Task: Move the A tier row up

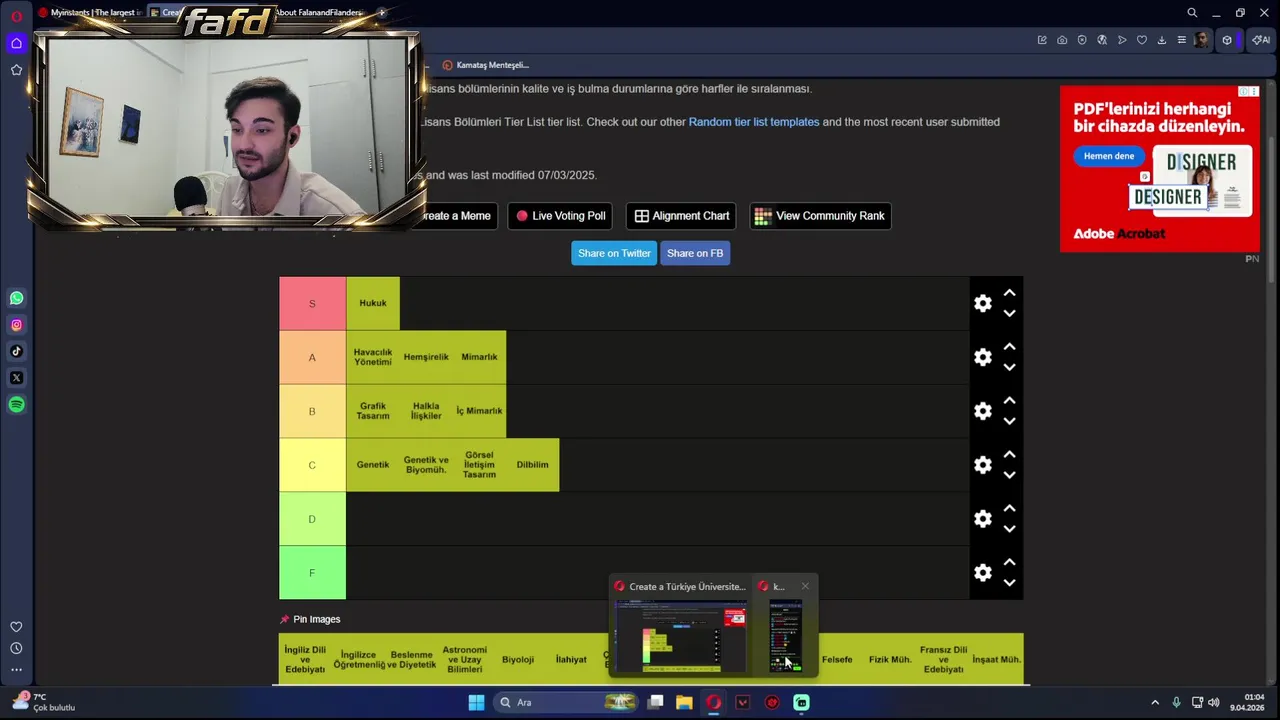Action: pos(1009,347)
